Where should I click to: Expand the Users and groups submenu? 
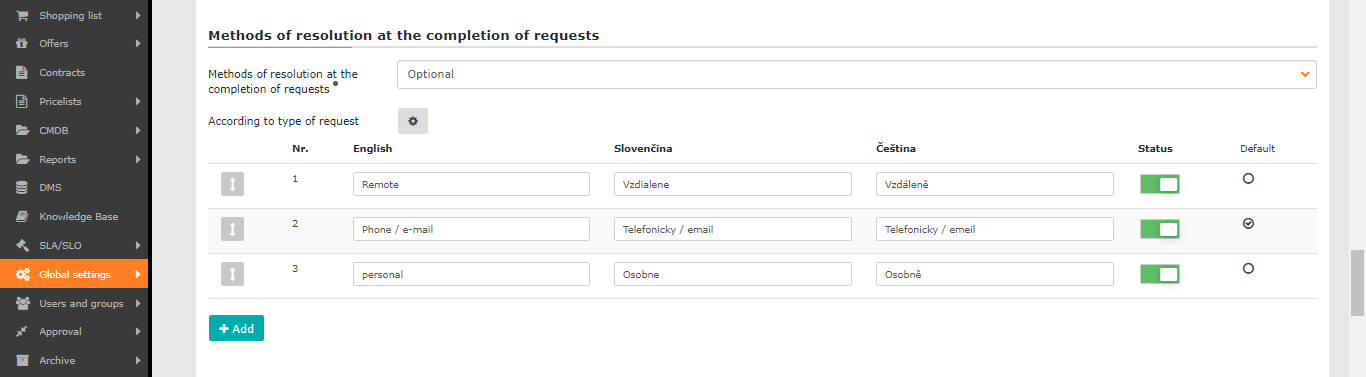pyautogui.click(x=138, y=303)
